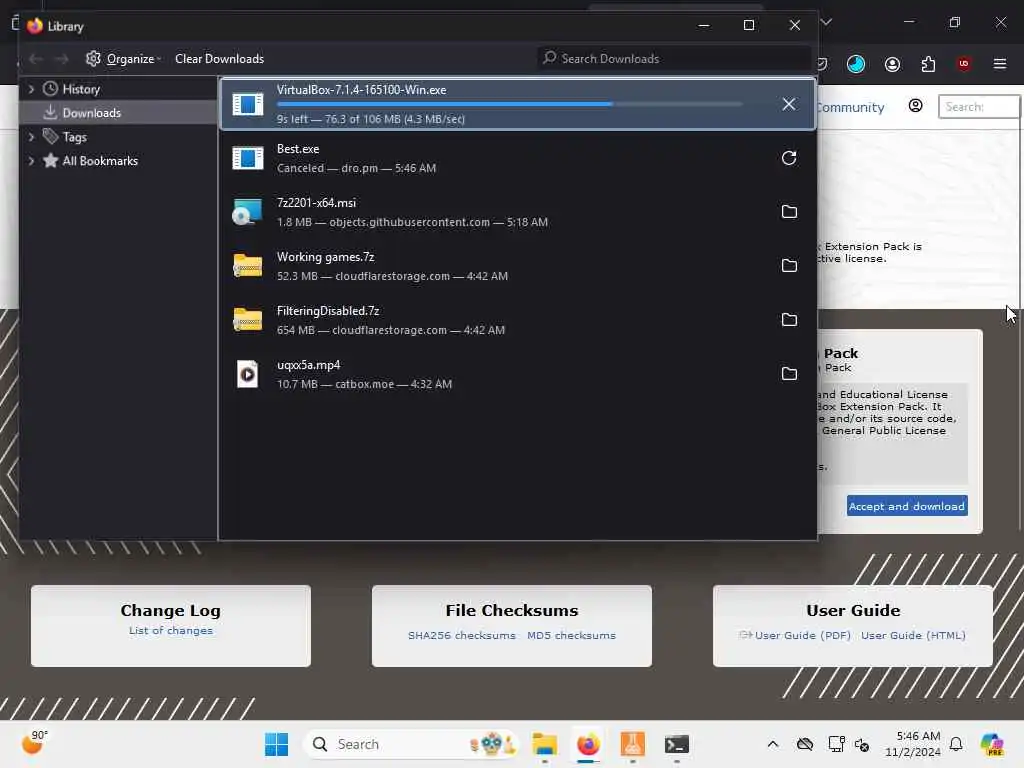Click the FilteringDisabled.7z archive icon
This screenshot has height=768, width=1024.
[x=248, y=319]
